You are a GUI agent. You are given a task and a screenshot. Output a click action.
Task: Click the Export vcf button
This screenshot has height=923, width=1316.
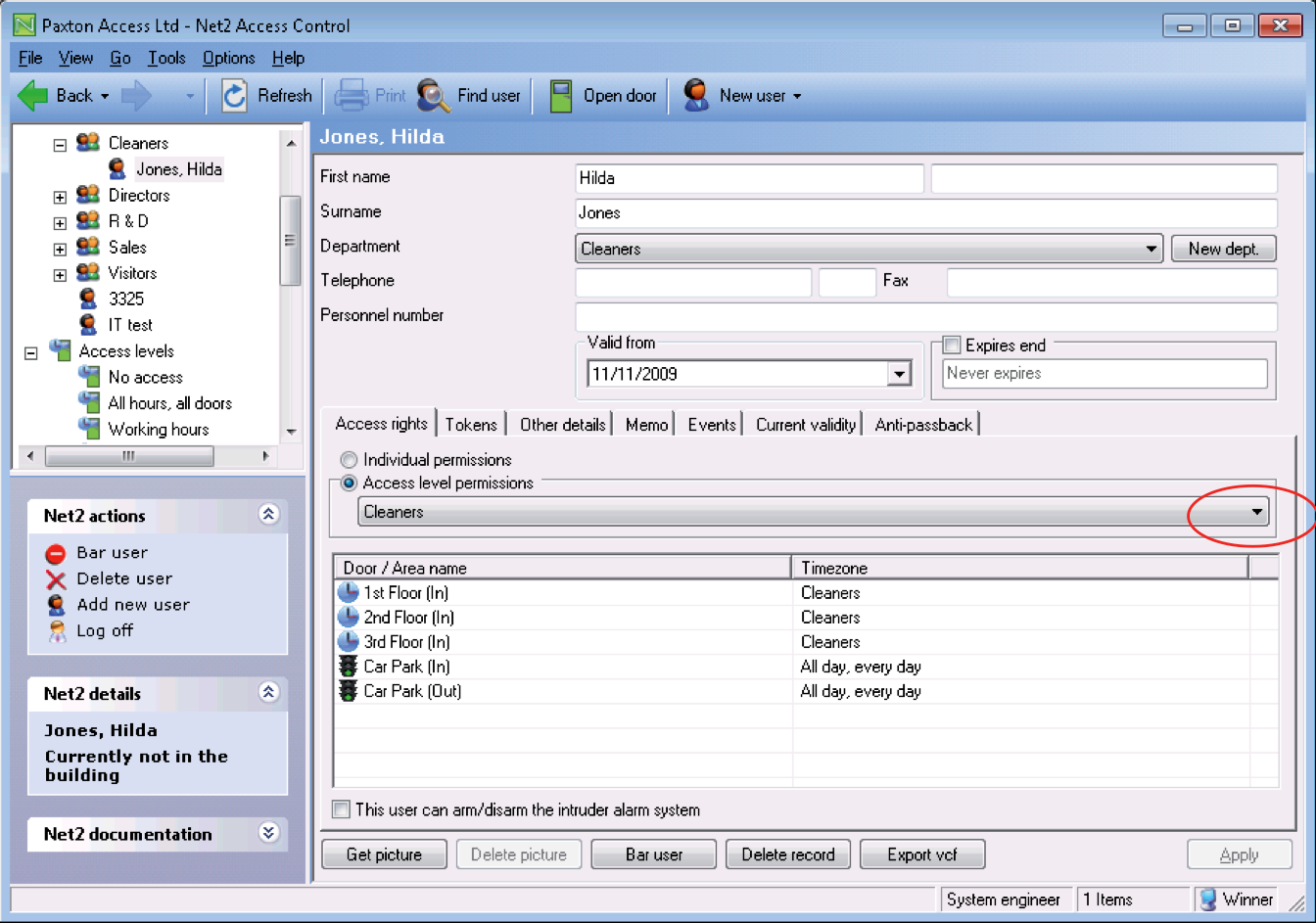pos(921,854)
